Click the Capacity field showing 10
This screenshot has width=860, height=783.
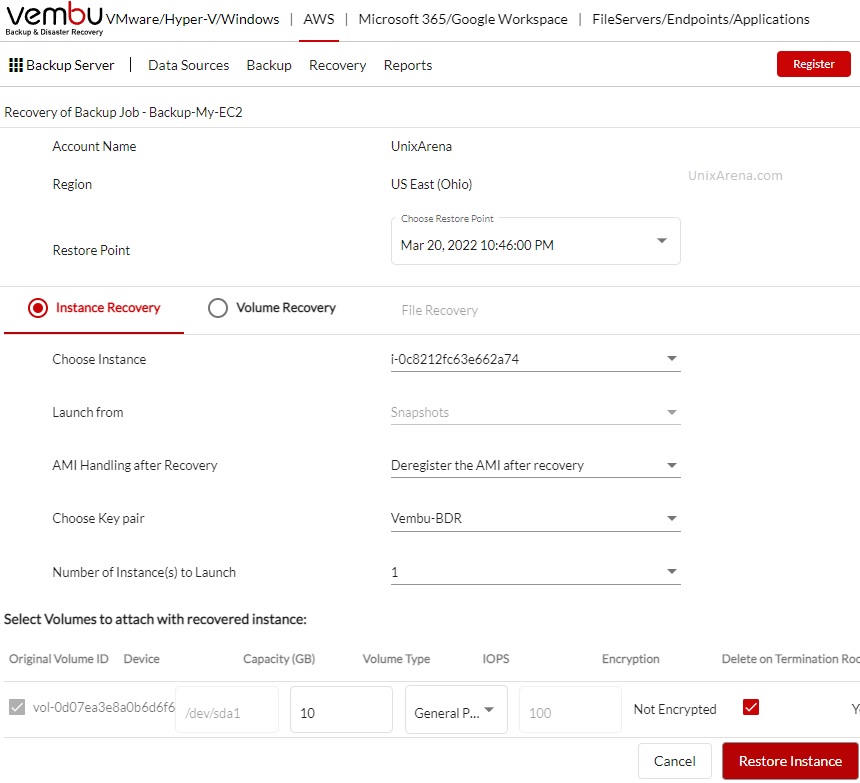coord(341,710)
